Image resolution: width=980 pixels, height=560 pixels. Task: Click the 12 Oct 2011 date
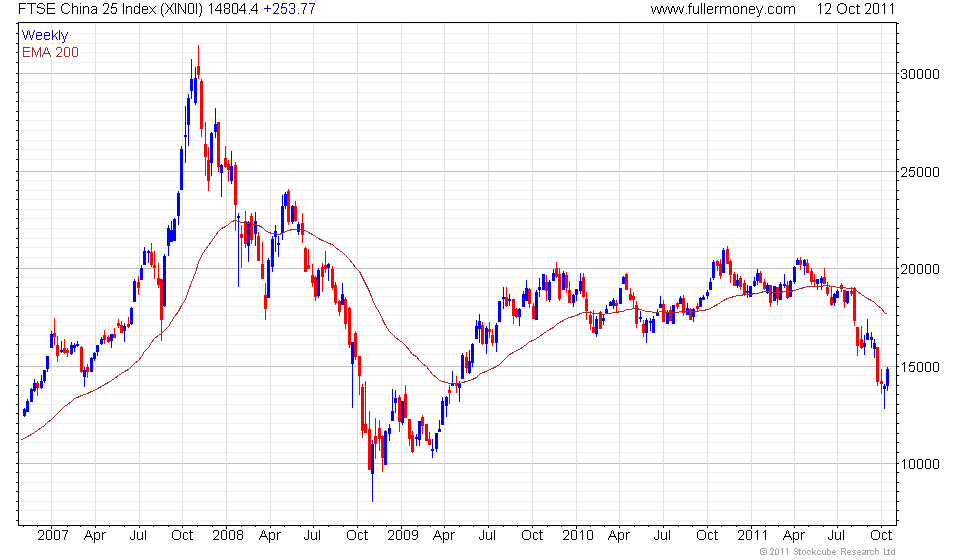(x=856, y=9)
